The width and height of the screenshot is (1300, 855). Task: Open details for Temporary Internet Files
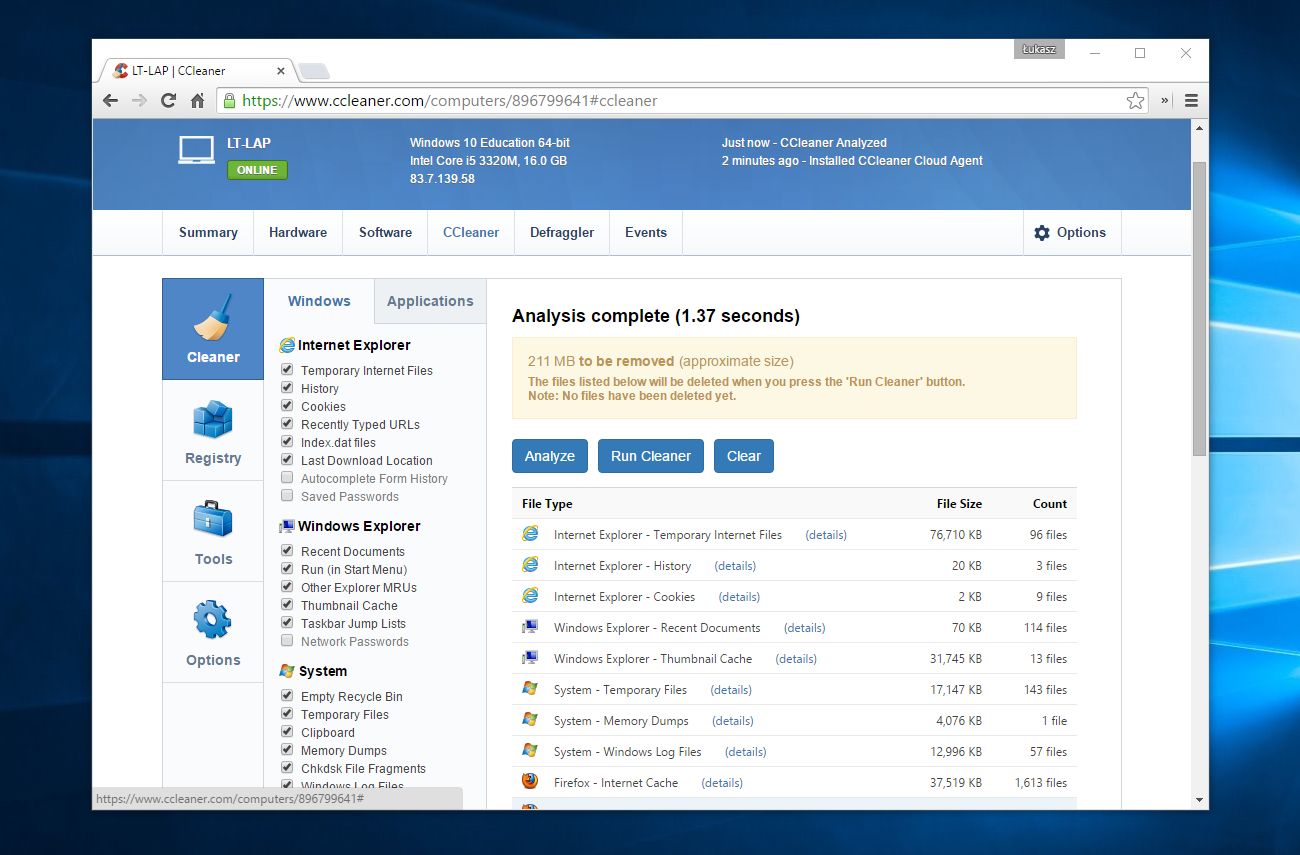pyautogui.click(x=826, y=535)
